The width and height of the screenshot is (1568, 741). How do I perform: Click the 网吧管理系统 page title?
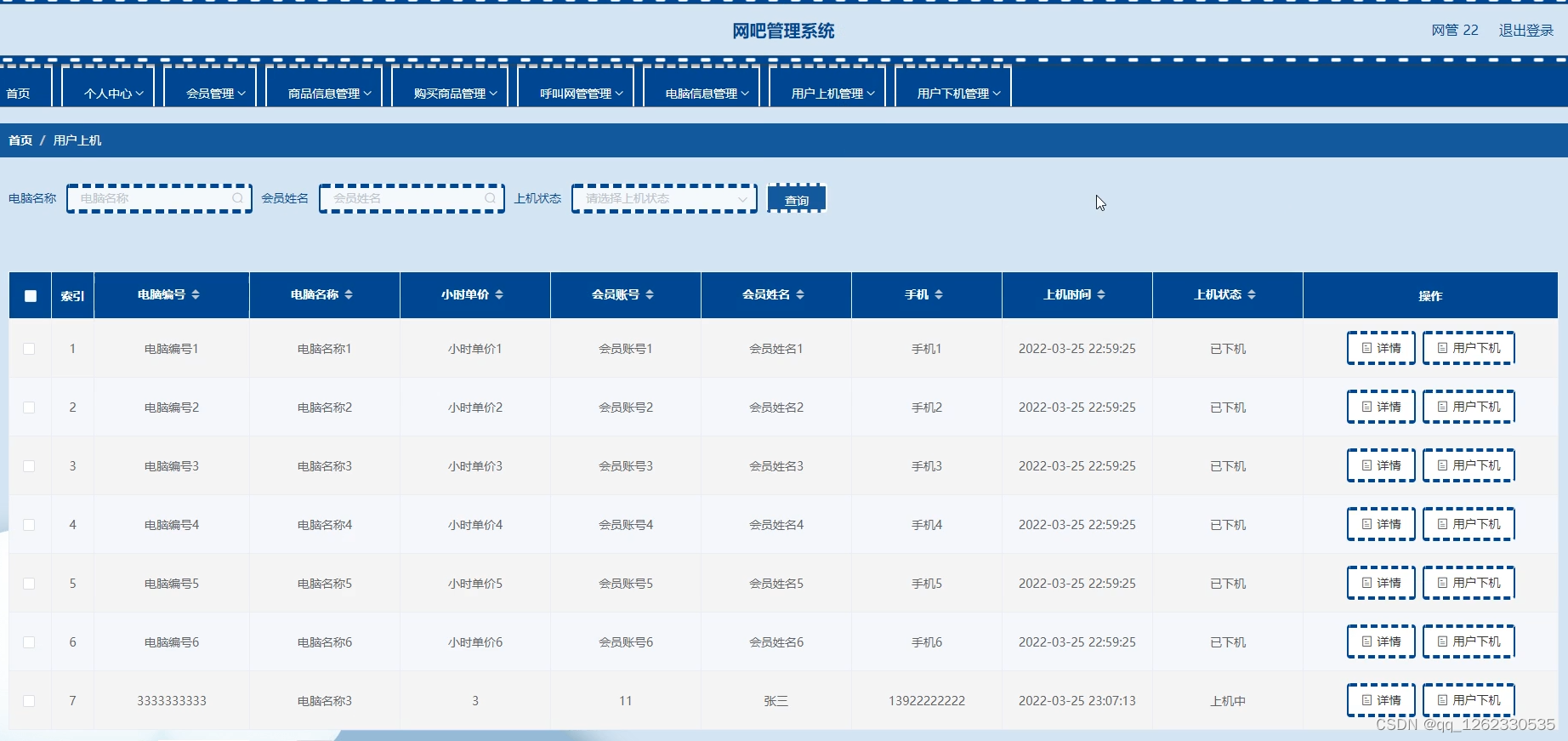pyautogui.click(x=783, y=31)
